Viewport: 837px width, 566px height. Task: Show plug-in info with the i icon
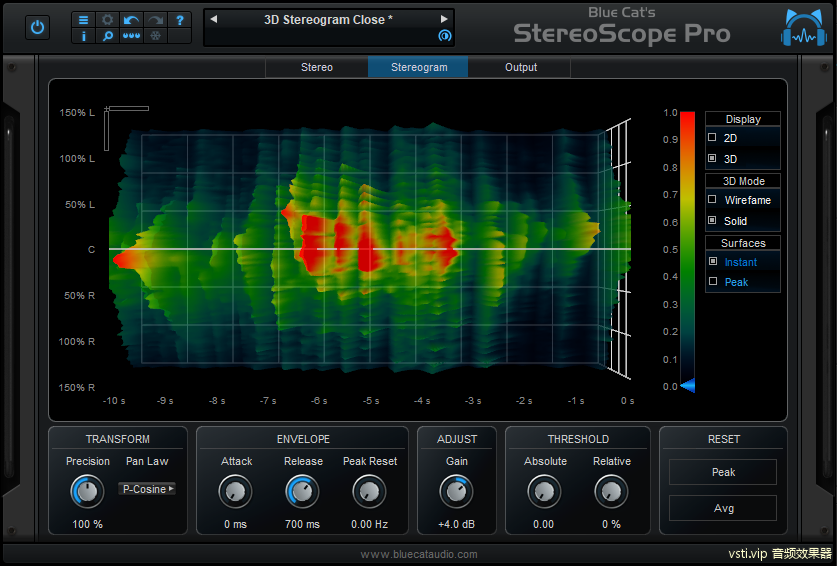[x=83, y=36]
